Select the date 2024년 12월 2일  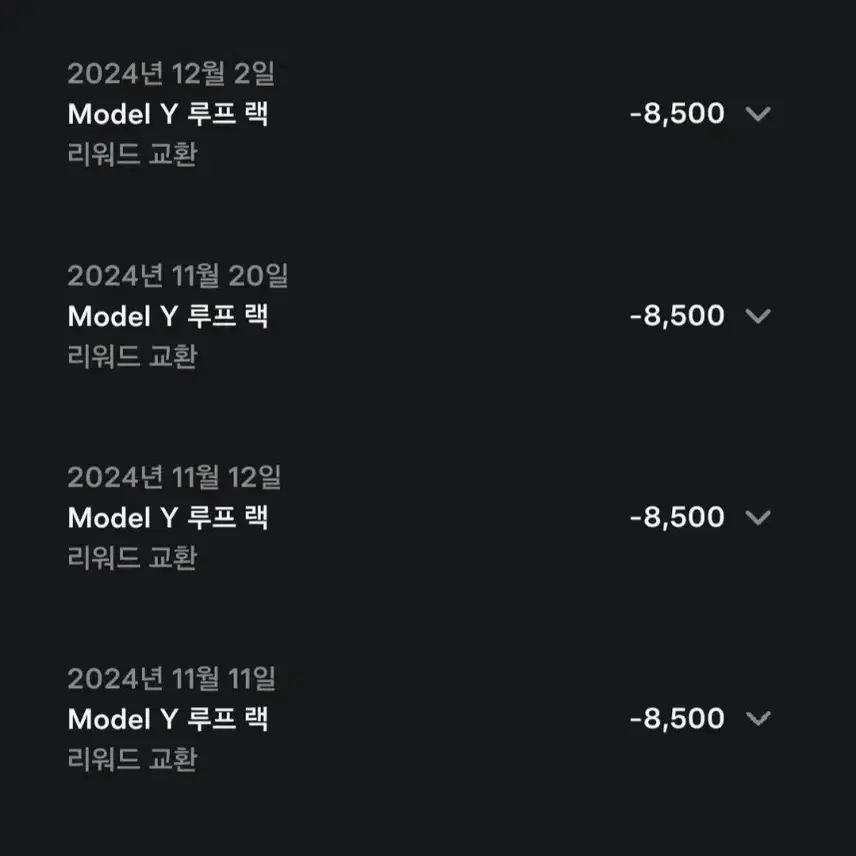tap(171, 74)
